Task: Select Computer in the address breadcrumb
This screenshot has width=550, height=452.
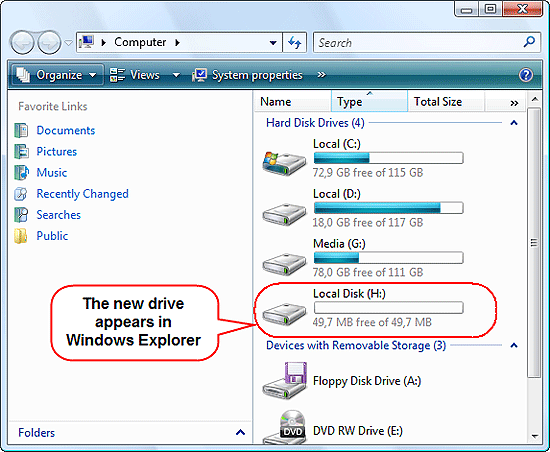Action: (140, 42)
